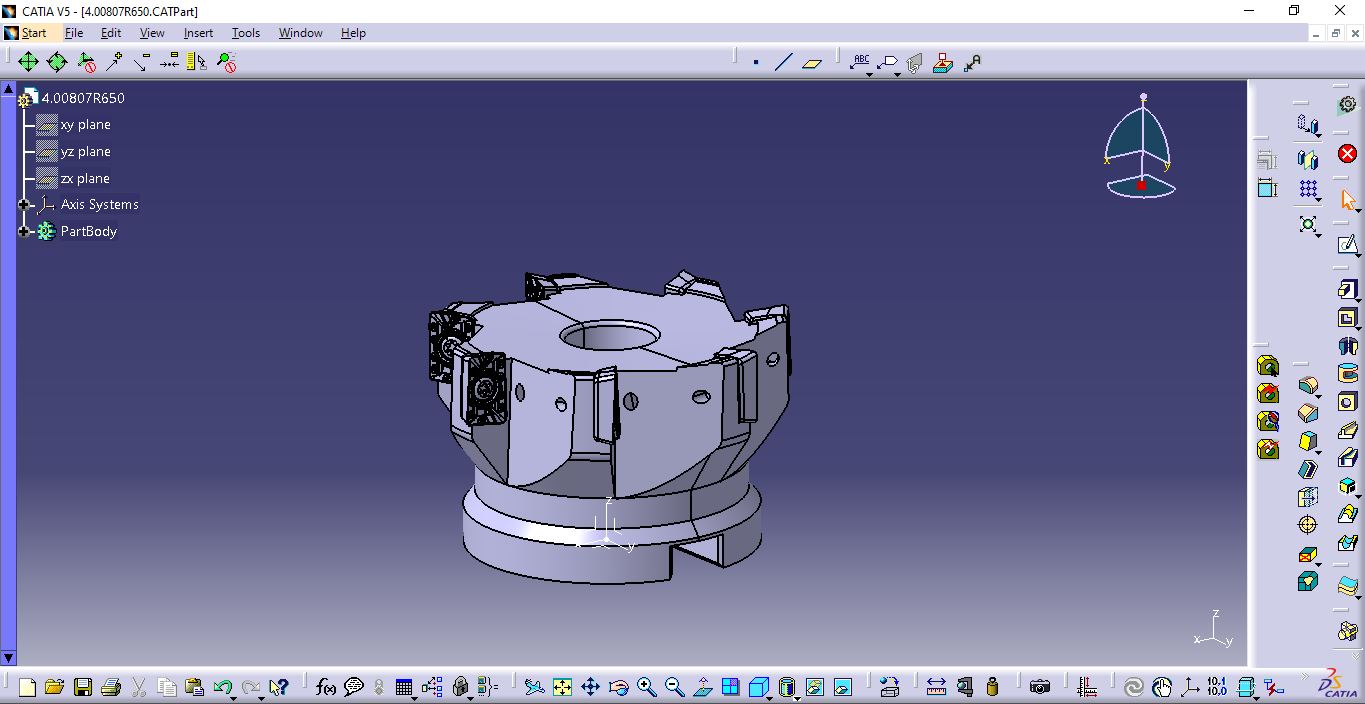
Task: Click the Plane creation icon
Action: (812, 62)
